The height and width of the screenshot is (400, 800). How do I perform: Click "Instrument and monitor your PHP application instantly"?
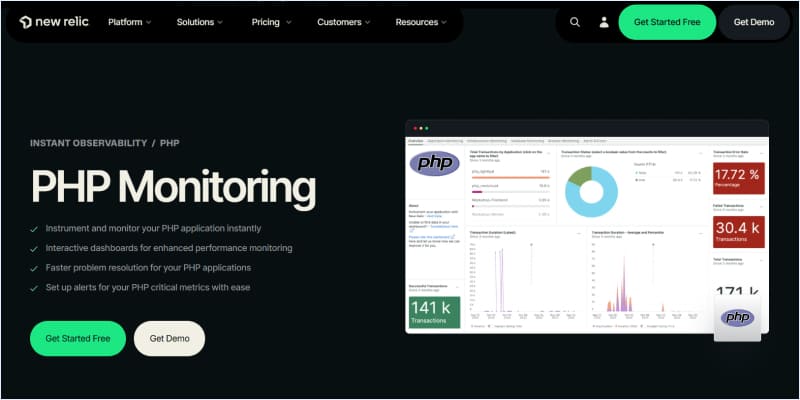153,229
